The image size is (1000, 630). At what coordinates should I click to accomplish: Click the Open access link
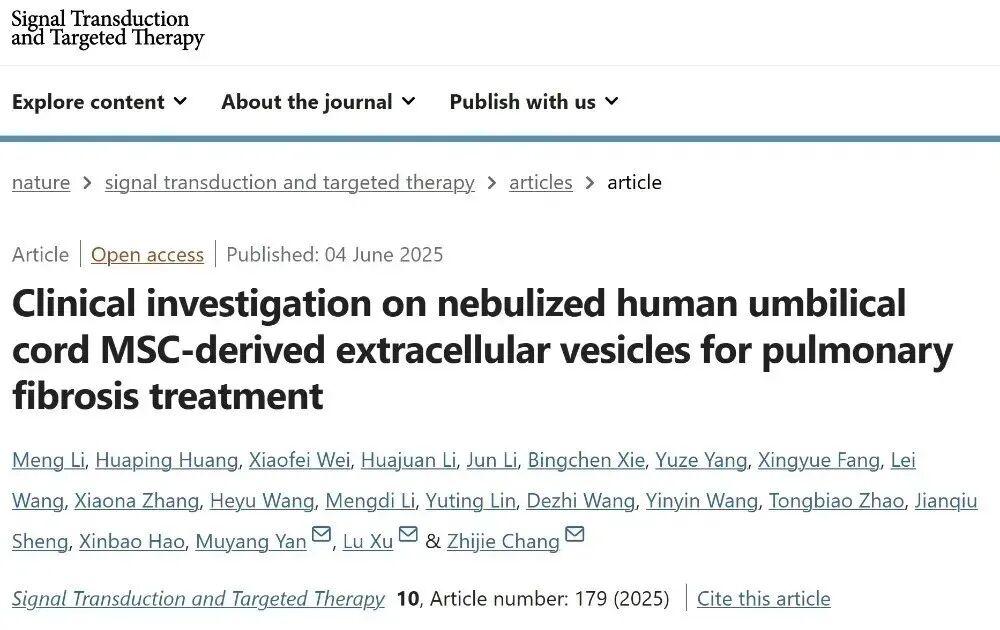tap(147, 254)
